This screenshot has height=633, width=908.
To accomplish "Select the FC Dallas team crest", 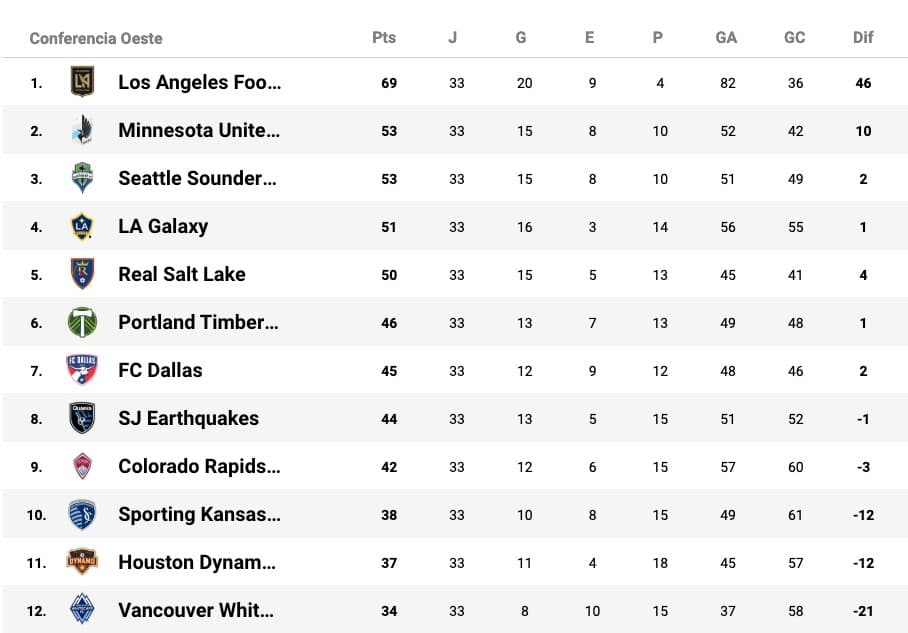I will pyautogui.click(x=82, y=370).
